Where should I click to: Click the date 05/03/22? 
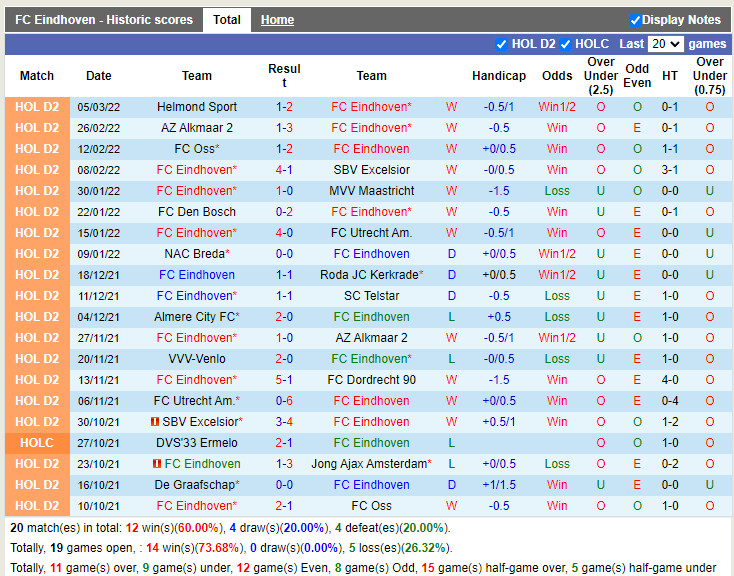click(x=99, y=107)
